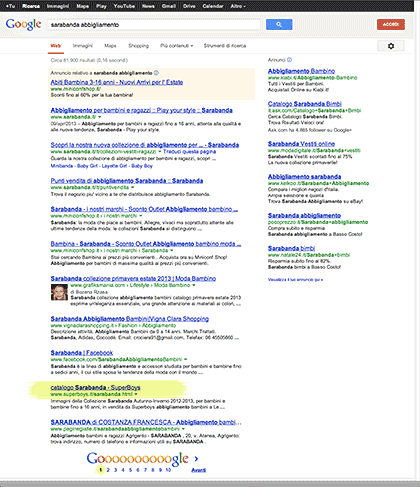Expand arrow next to the Facebook result URL
Image resolution: width=420 pixels, height=487 pixels.
(185, 359)
